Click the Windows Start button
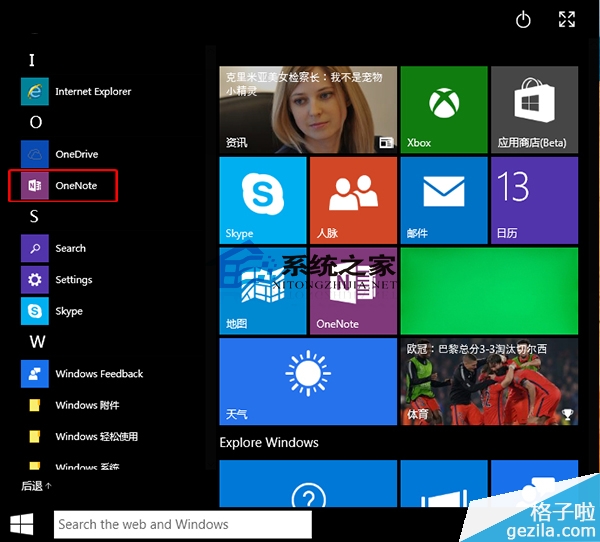This screenshot has height=542, width=600. [x=22, y=524]
